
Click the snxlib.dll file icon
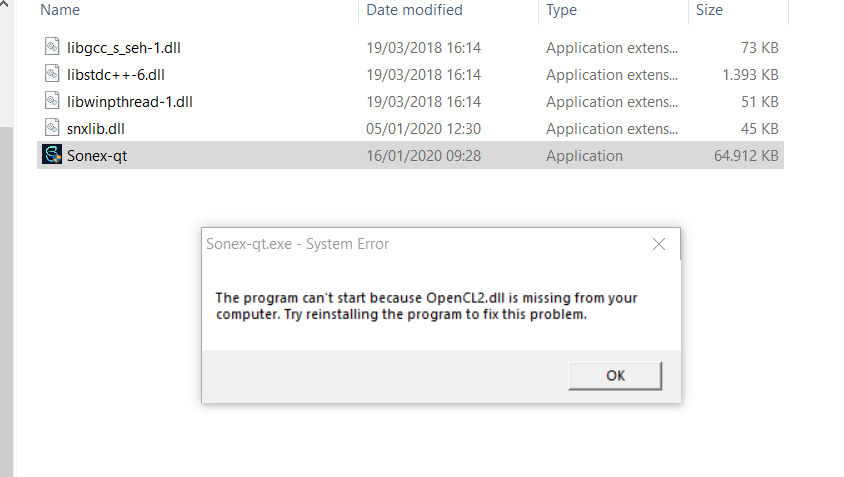52,128
